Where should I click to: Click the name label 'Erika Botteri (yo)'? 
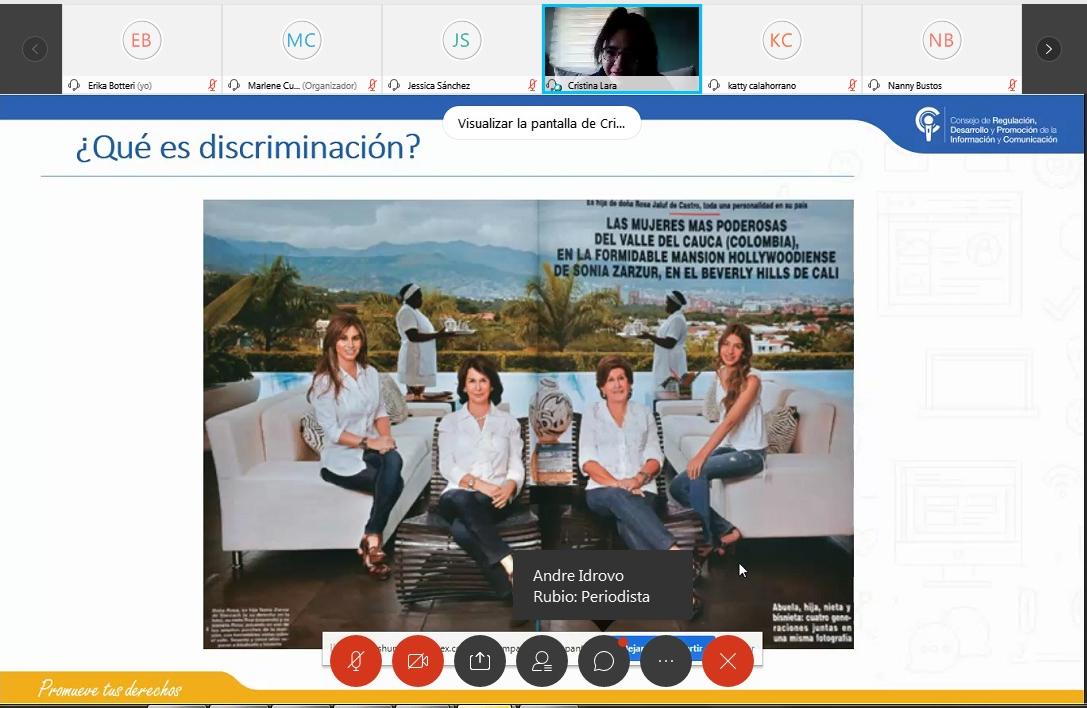coord(120,86)
